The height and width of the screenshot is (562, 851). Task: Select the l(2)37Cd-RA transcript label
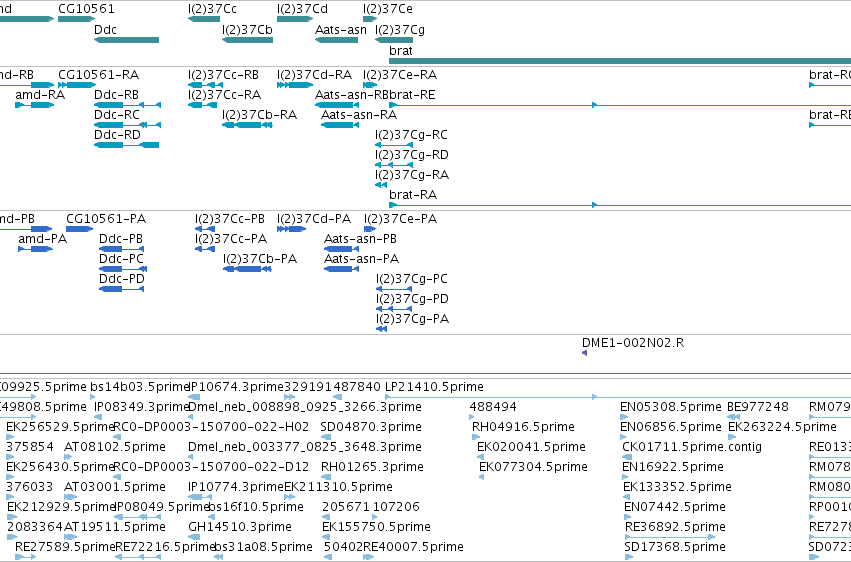point(314,74)
